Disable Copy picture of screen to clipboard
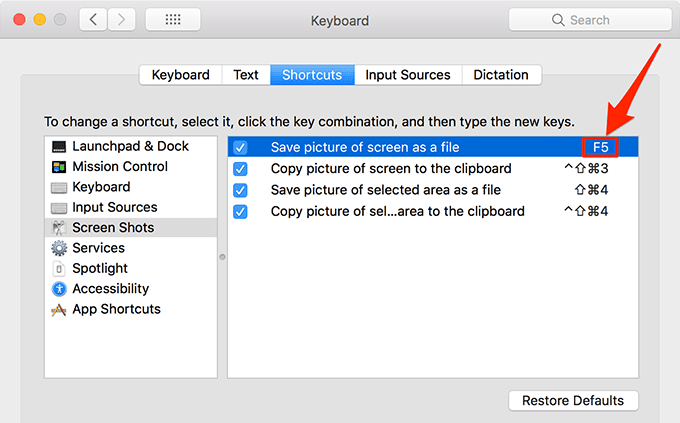680x423 pixels. point(240,169)
